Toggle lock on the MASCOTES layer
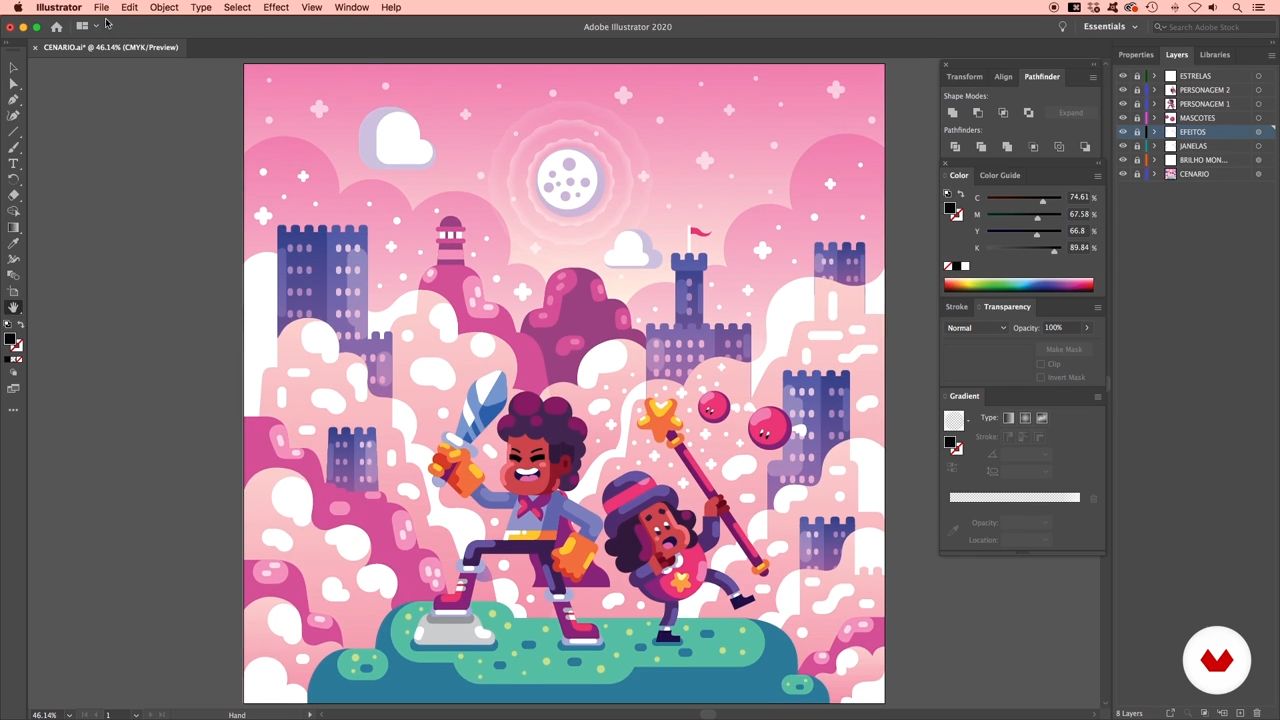Image resolution: width=1280 pixels, height=720 pixels. coord(1136,118)
